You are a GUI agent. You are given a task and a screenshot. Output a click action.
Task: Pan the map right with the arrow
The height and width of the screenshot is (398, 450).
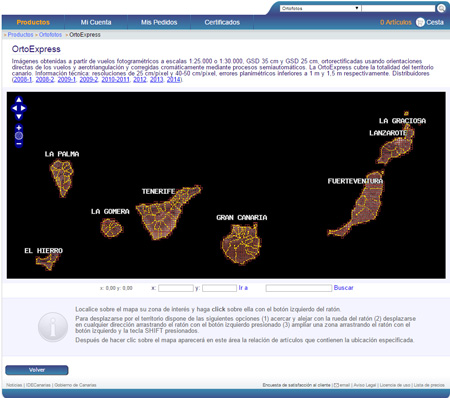(x=23, y=108)
